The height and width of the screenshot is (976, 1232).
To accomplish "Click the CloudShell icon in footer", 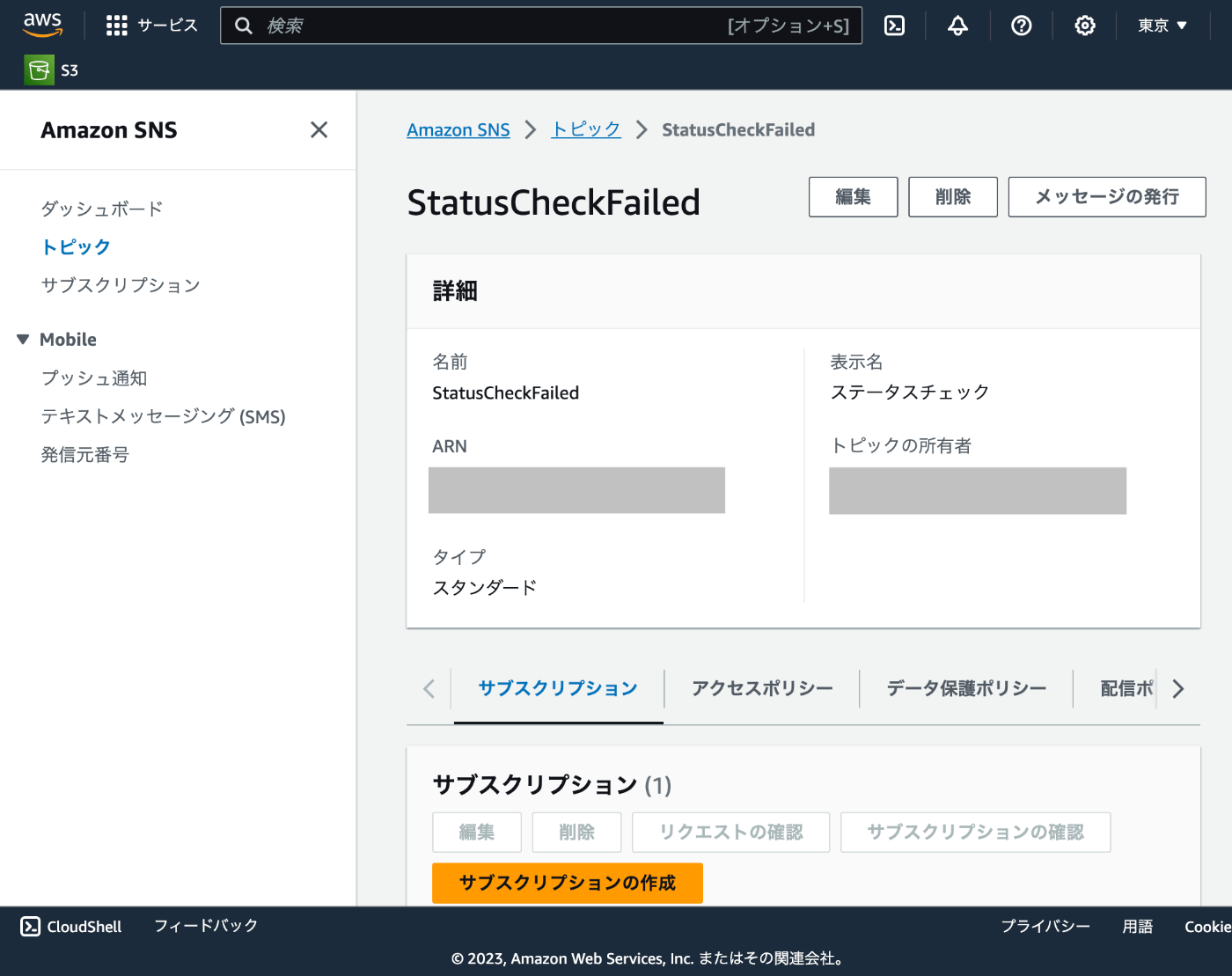I will click(x=30, y=926).
